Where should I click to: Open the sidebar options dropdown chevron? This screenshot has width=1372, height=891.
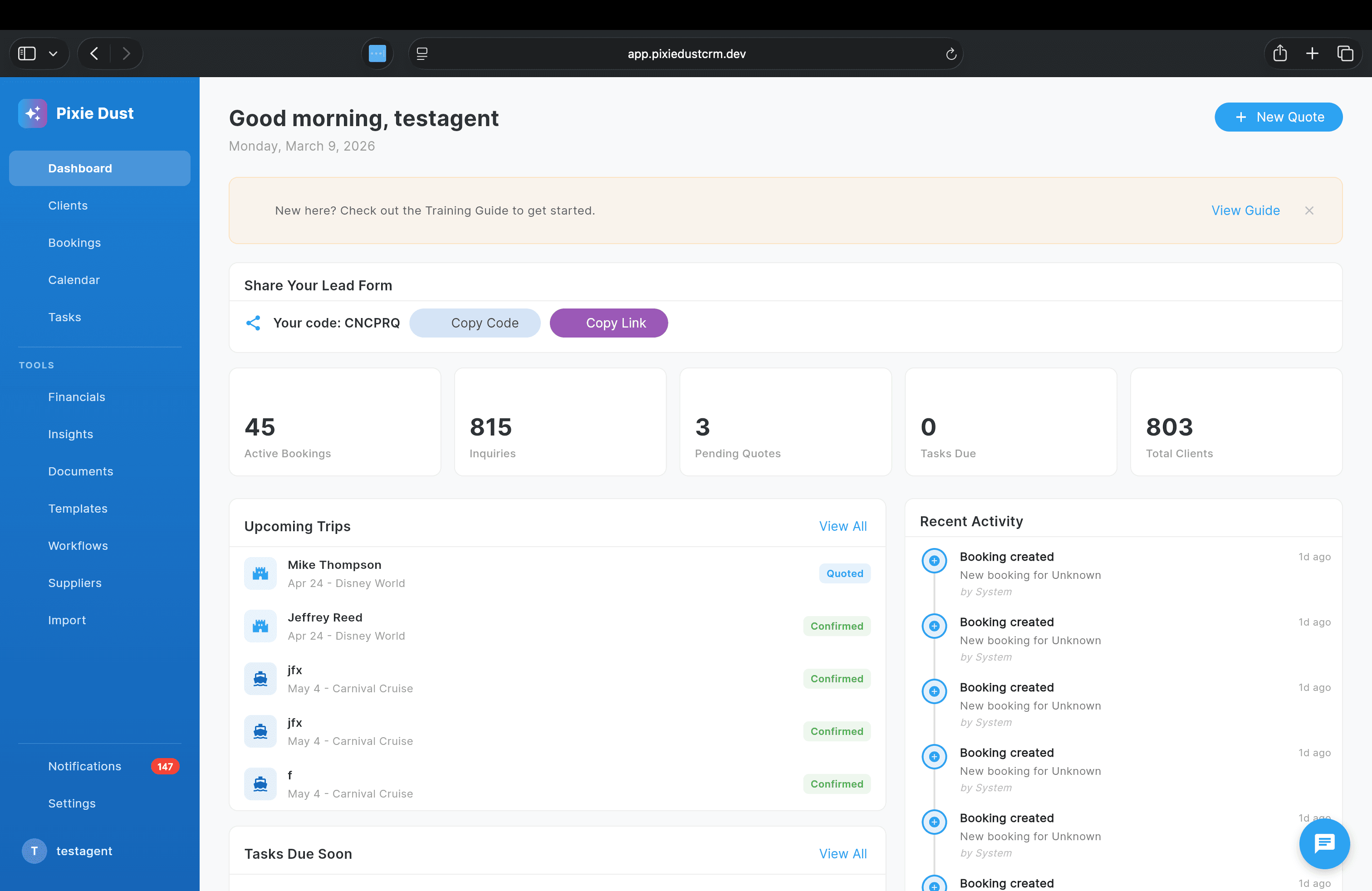coord(53,54)
